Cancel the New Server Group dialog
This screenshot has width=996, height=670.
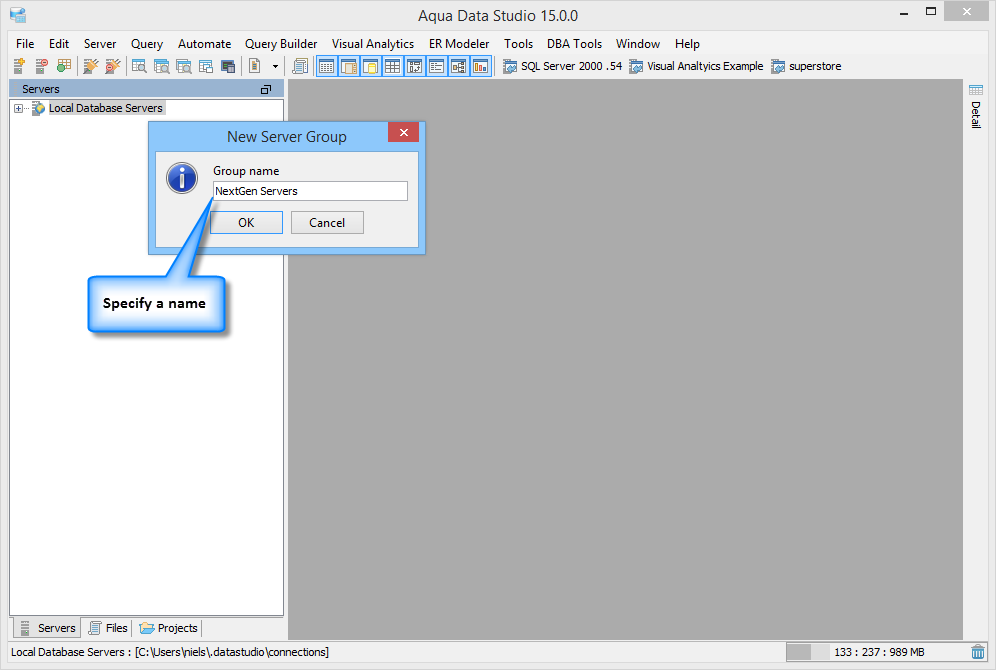[x=327, y=223]
